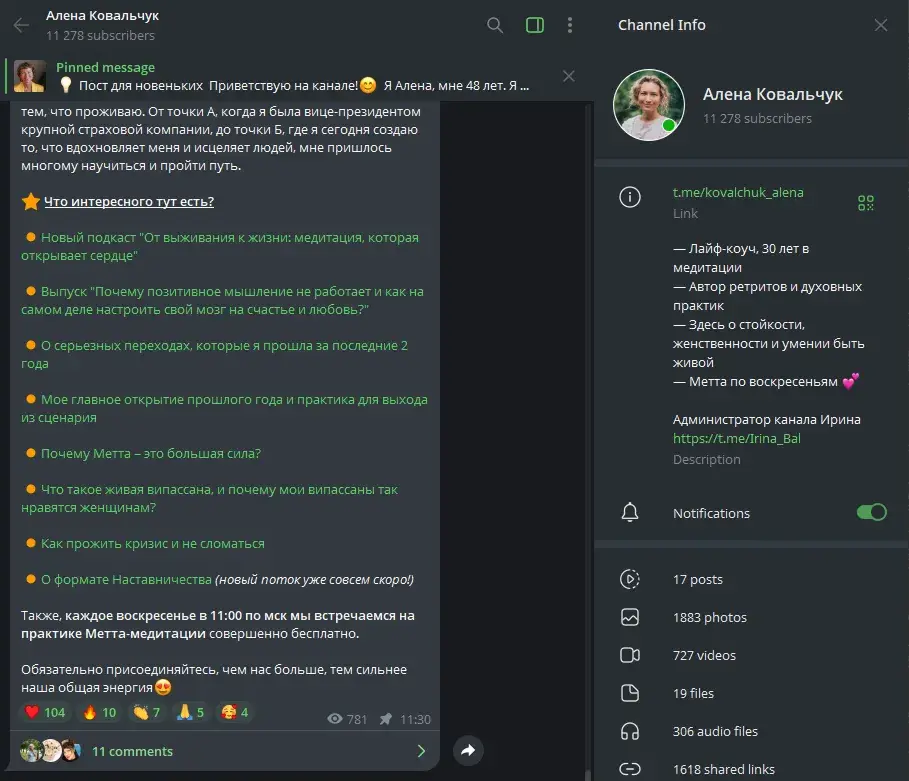Screen dimensions: 909x781
Task: Open the three-dot more options menu
Action: [570, 25]
